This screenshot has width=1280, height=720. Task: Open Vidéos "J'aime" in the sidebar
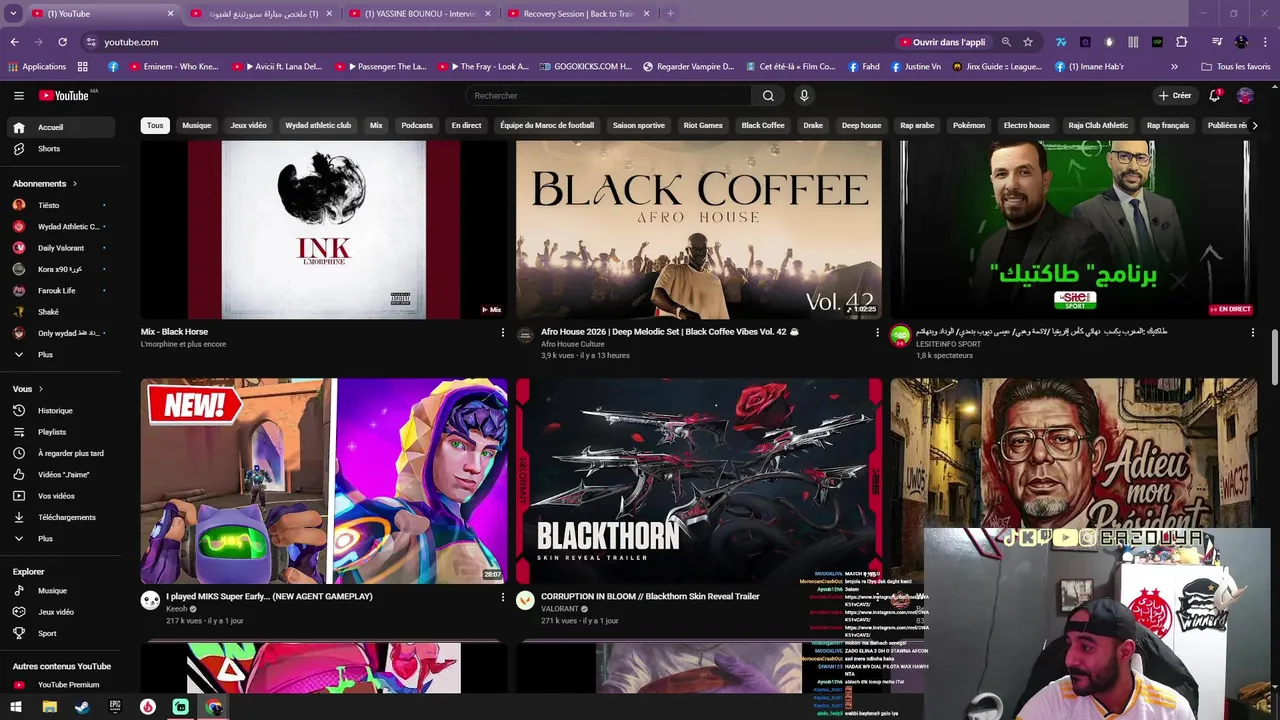60,475
